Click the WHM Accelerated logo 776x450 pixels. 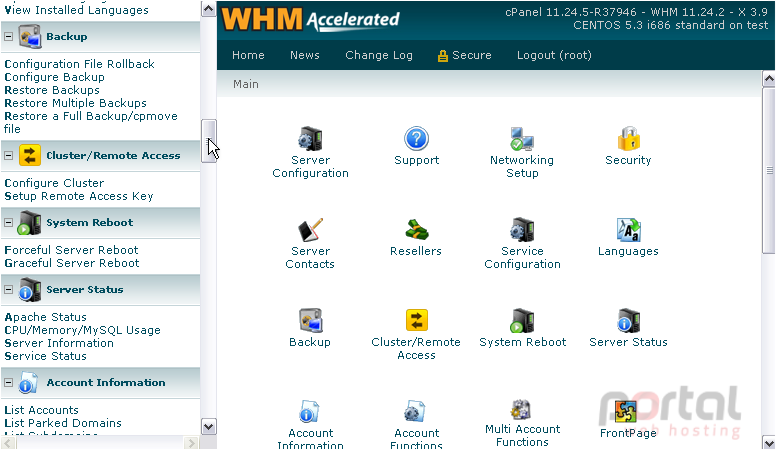(x=310, y=20)
